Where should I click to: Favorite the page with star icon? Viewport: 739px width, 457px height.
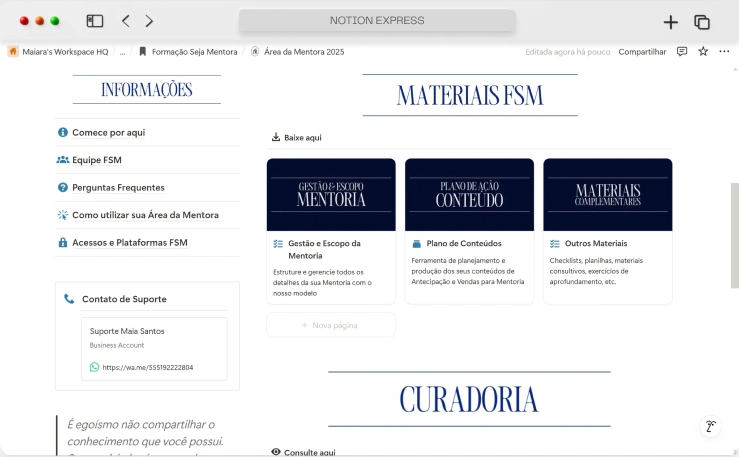click(x=703, y=51)
